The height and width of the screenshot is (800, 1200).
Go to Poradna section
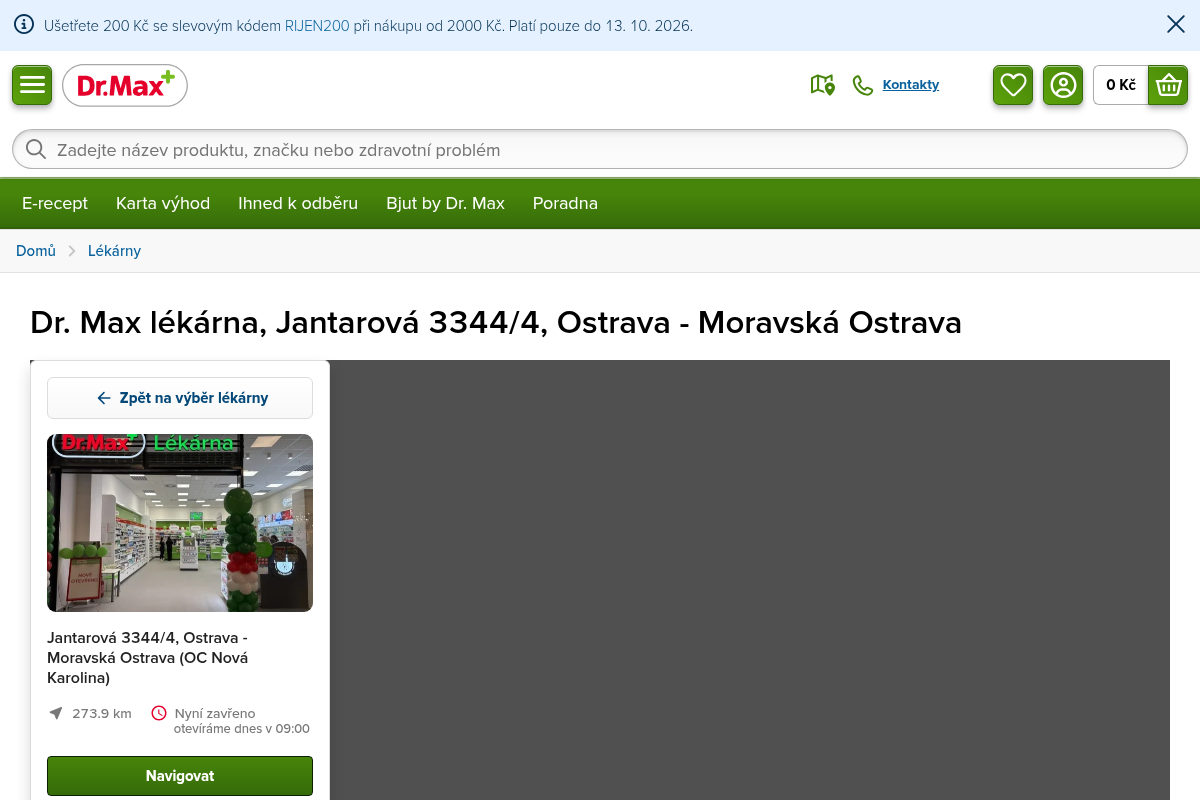565,203
